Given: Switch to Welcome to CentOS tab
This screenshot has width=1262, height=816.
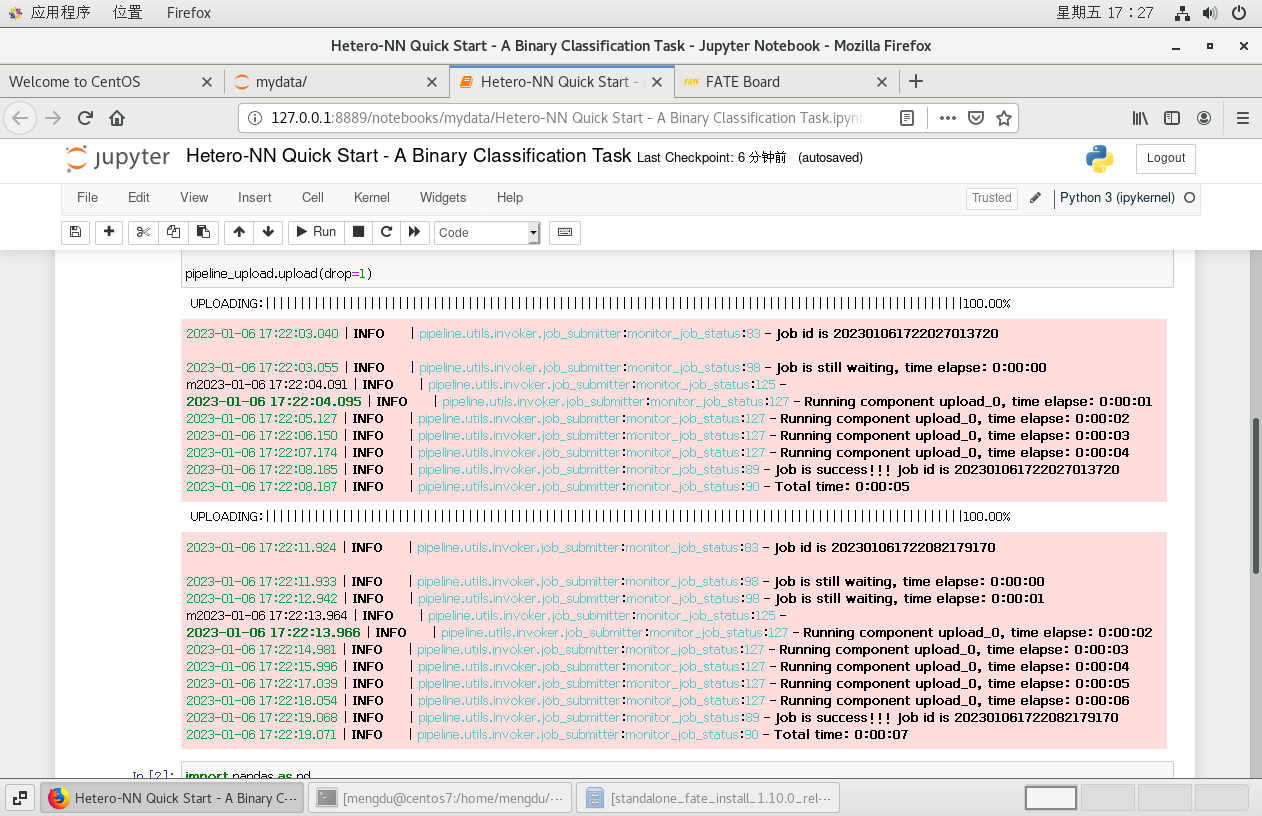Looking at the screenshot, I should point(110,82).
